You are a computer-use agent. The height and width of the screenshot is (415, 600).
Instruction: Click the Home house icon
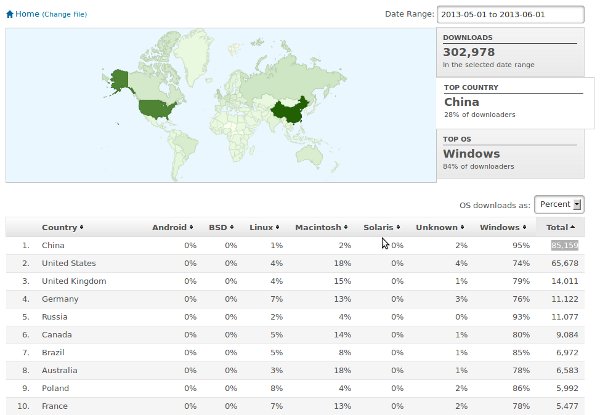pos(10,15)
